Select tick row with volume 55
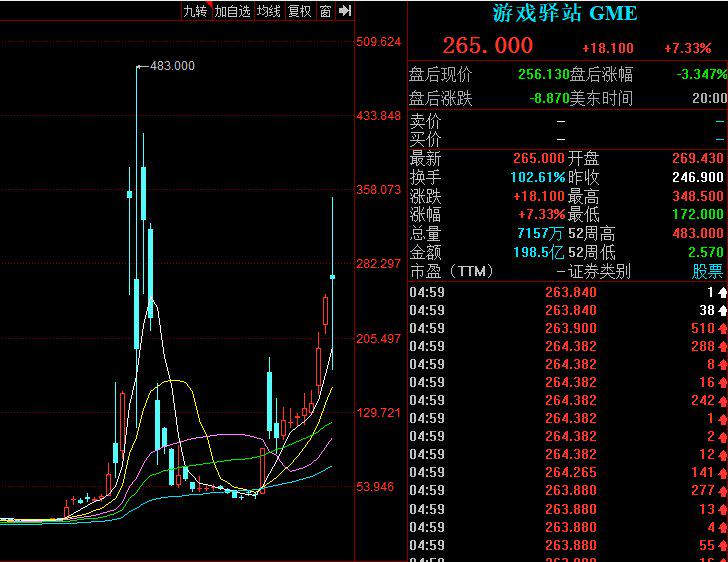Image resolution: width=728 pixels, height=562 pixels. (568, 545)
